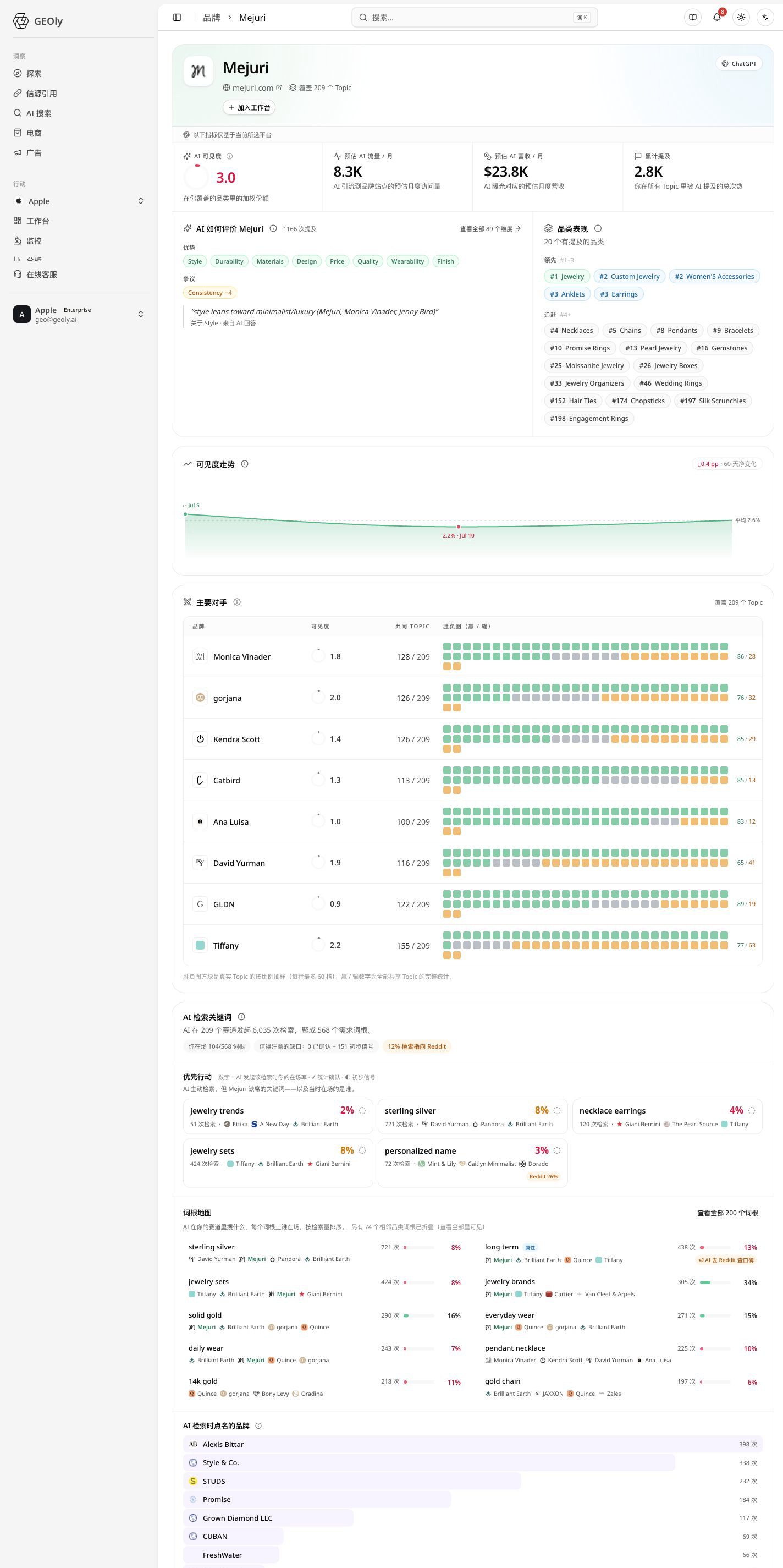Go to 信源引用 section
The width and height of the screenshot is (783, 1568).
(41, 93)
